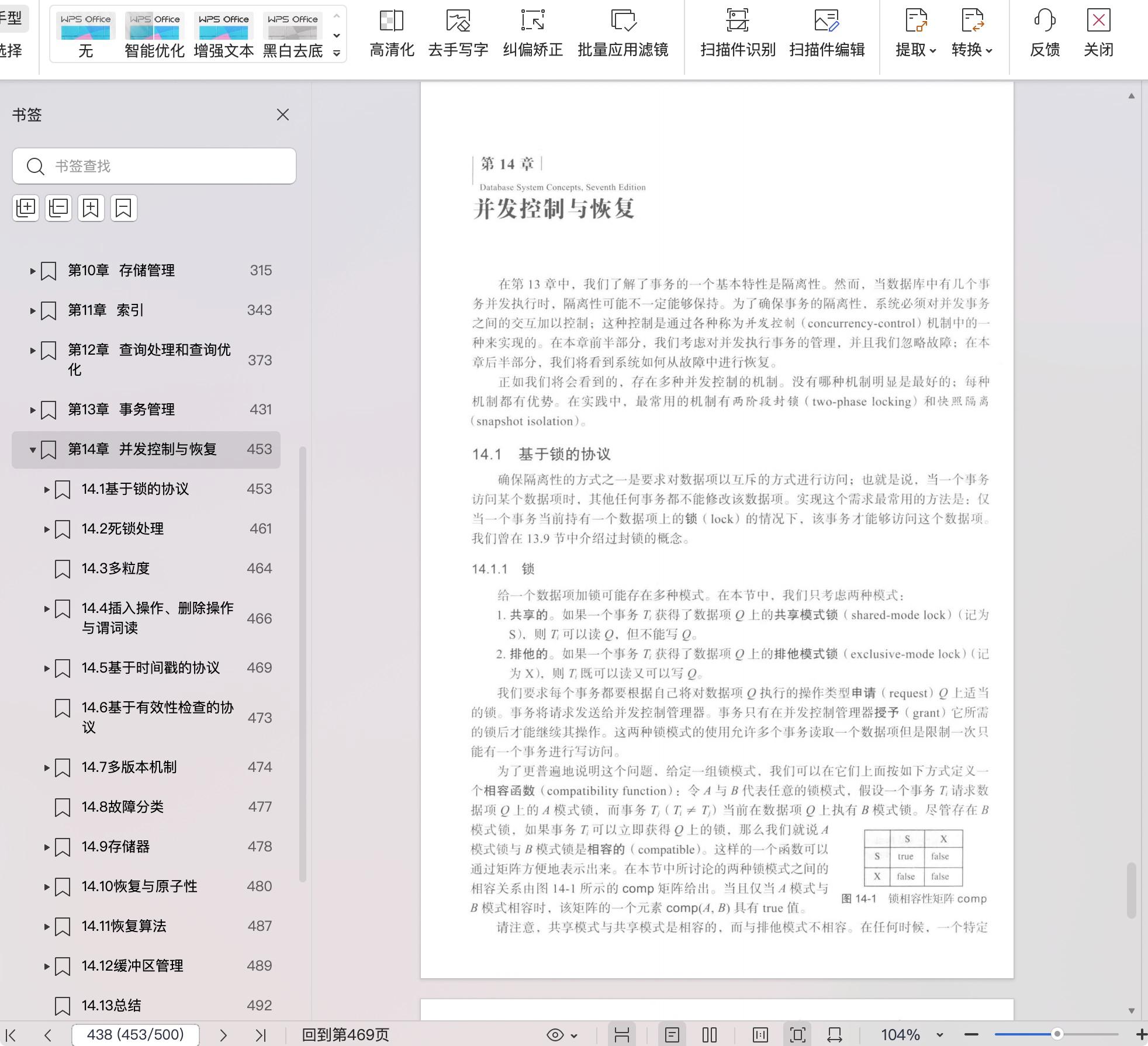1148x1046 pixels.
Task: Select the 黑白去底 filter thumbnail
Action: pos(292,35)
